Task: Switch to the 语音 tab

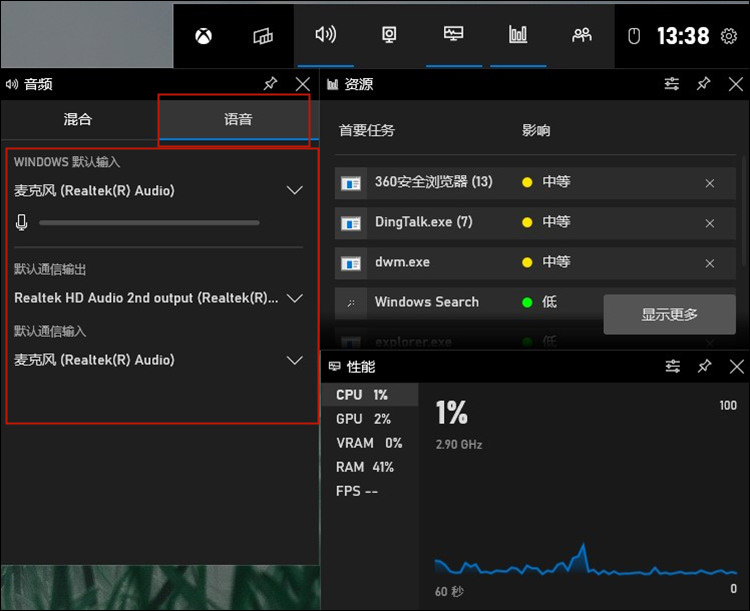Action: point(239,119)
